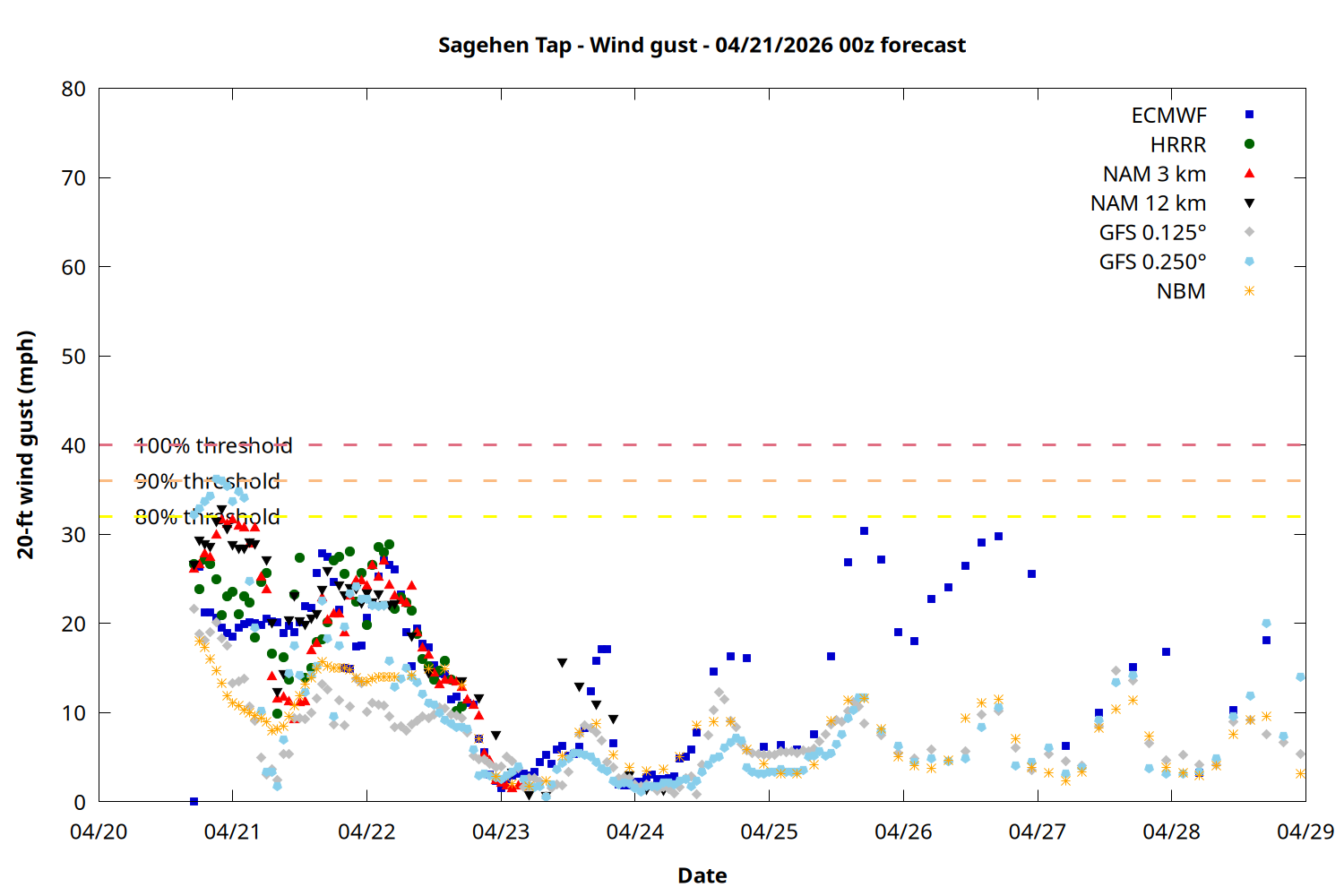Select the 80% threshold label
The width and height of the screenshot is (1344, 896).
click(207, 517)
